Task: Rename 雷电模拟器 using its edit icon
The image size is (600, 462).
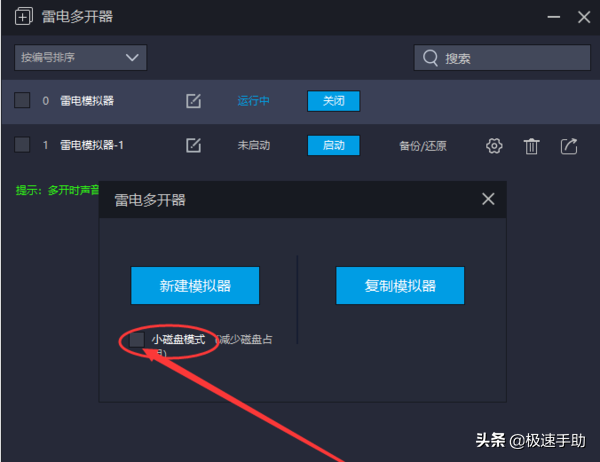Action: [193, 101]
